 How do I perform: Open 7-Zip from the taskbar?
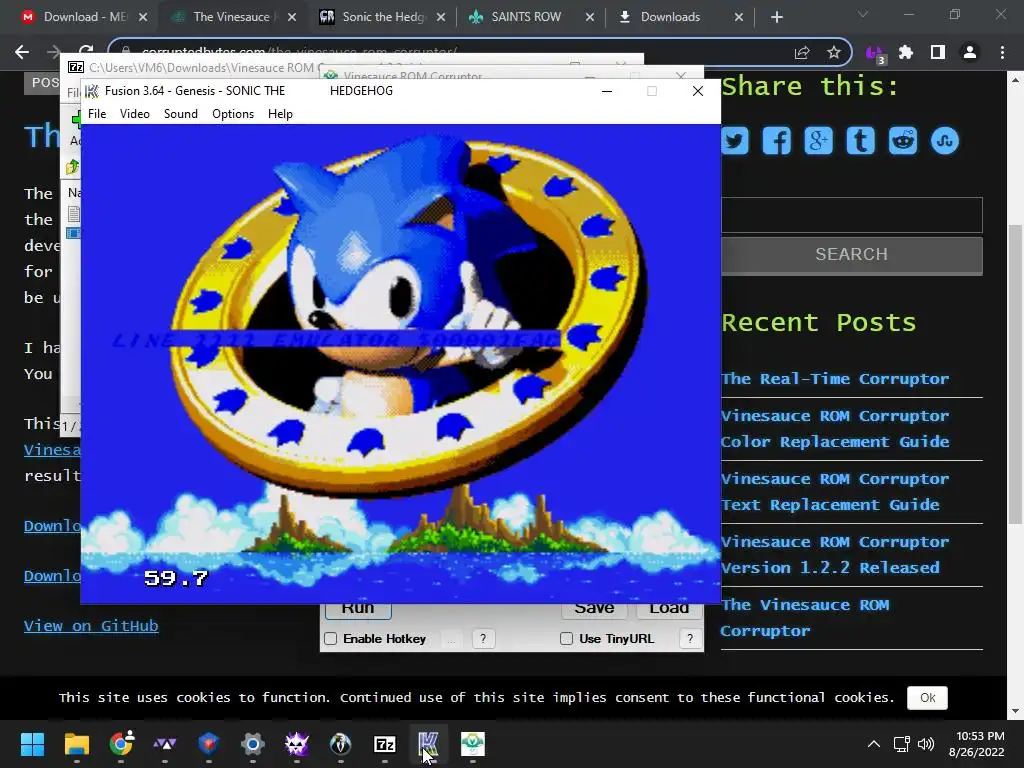click(x=385, y=744)
